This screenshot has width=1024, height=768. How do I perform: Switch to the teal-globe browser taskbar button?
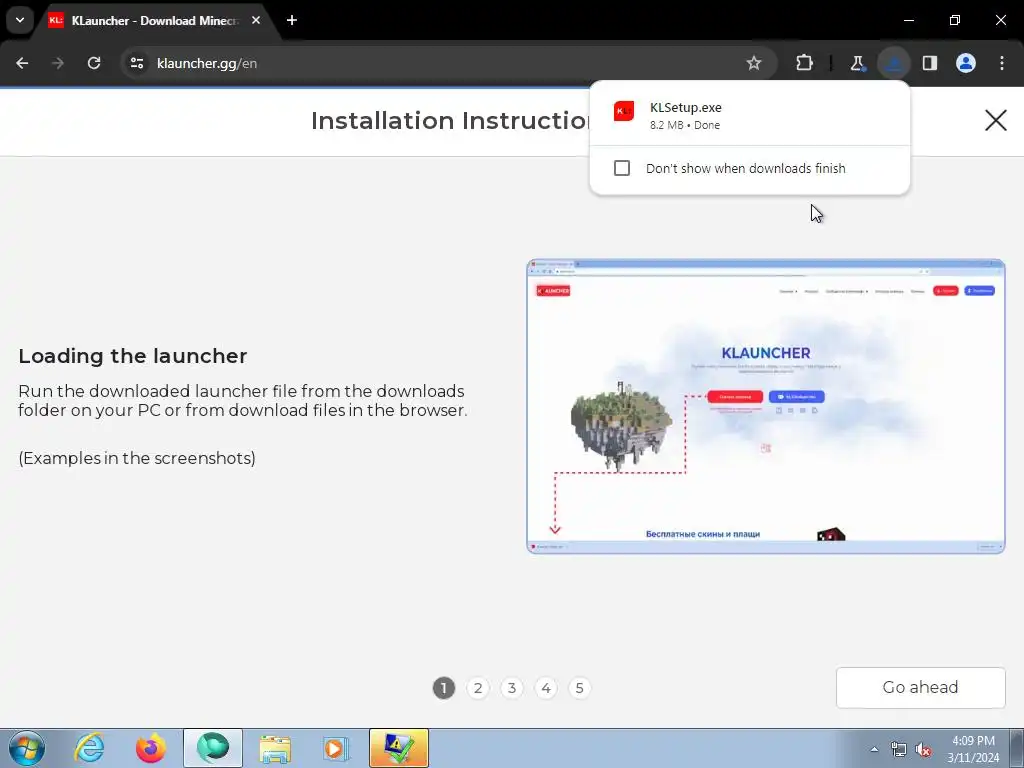click(213, 748)
